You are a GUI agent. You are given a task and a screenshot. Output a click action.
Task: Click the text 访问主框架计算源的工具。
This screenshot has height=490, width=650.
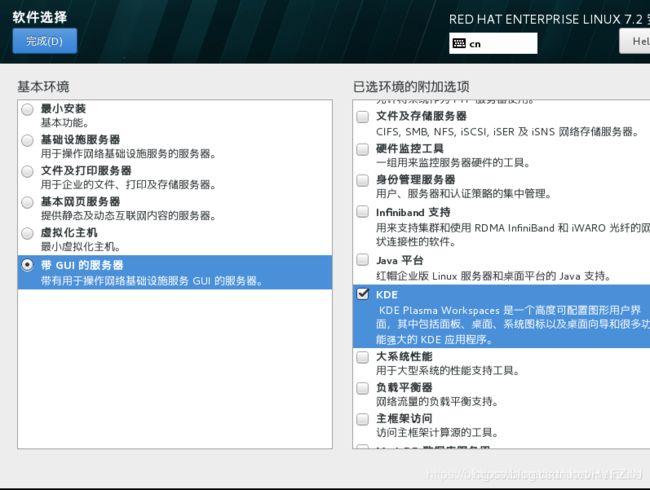(437, 433)
